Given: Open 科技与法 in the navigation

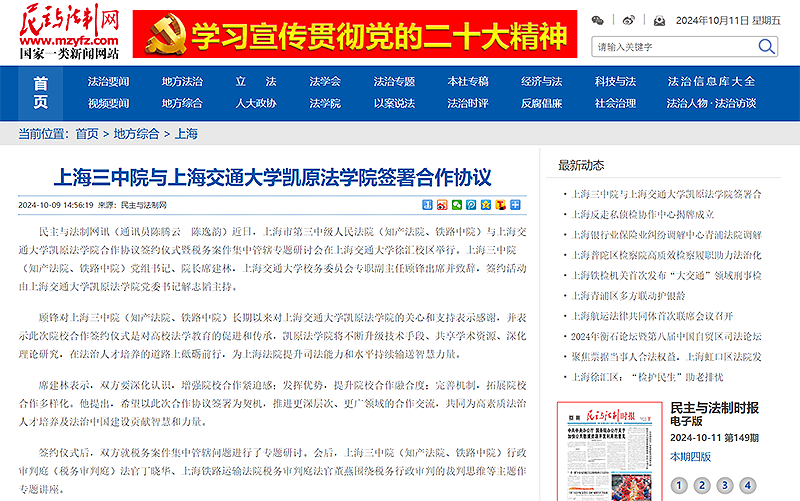Looking at the screenshot, I should point(615,82).
